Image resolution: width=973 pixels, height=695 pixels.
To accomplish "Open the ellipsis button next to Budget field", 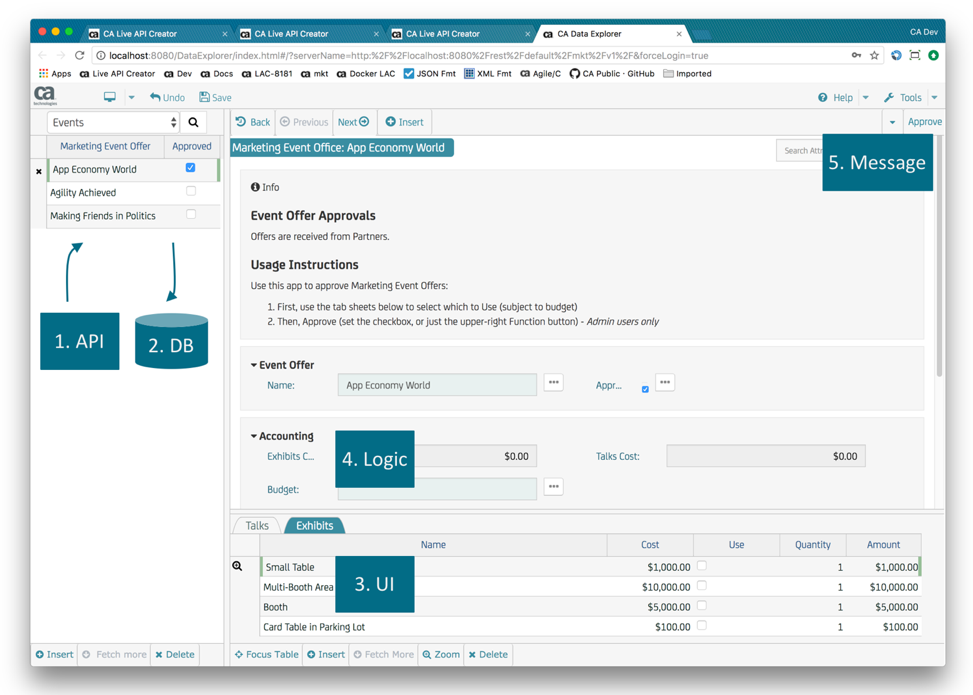I will click(553, 487).
